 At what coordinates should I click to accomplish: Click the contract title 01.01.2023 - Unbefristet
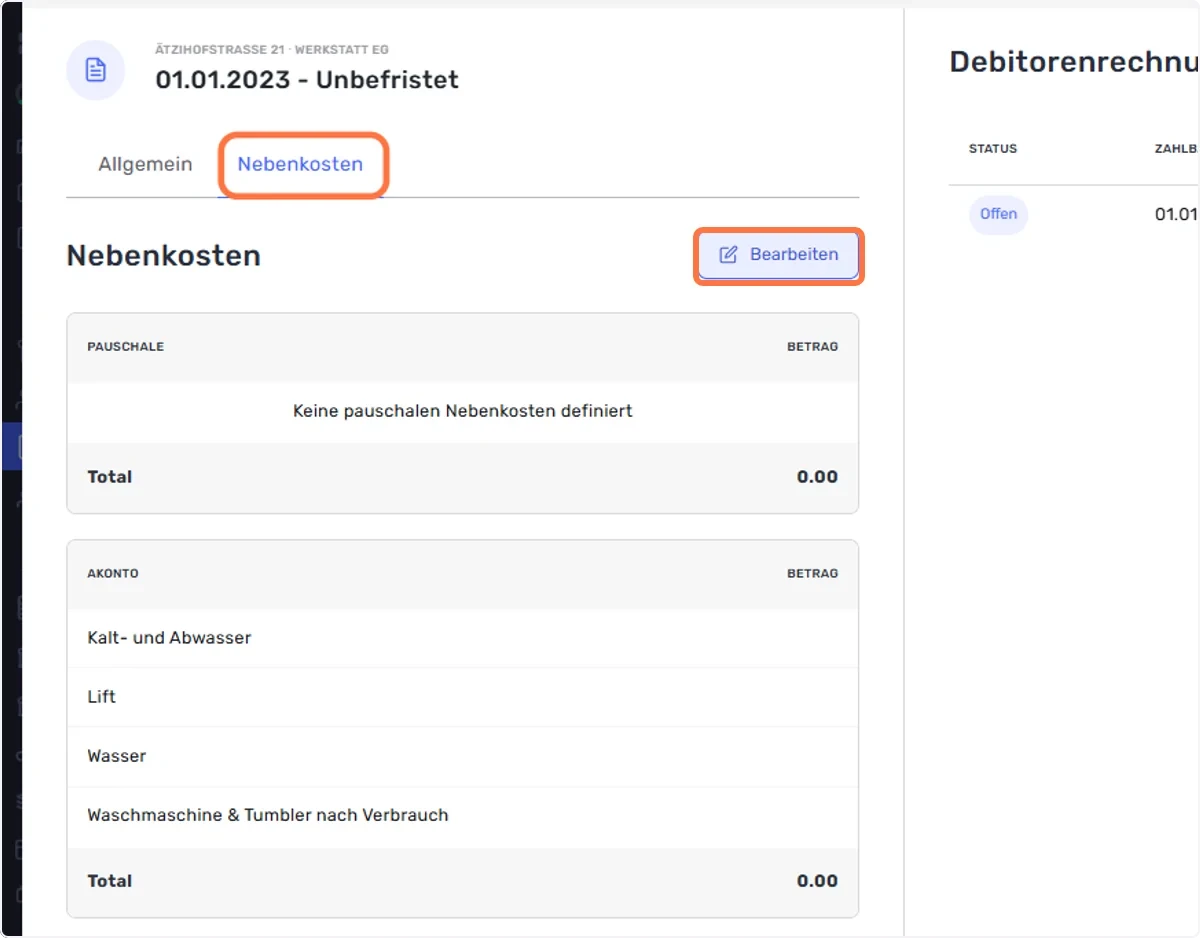307,80
